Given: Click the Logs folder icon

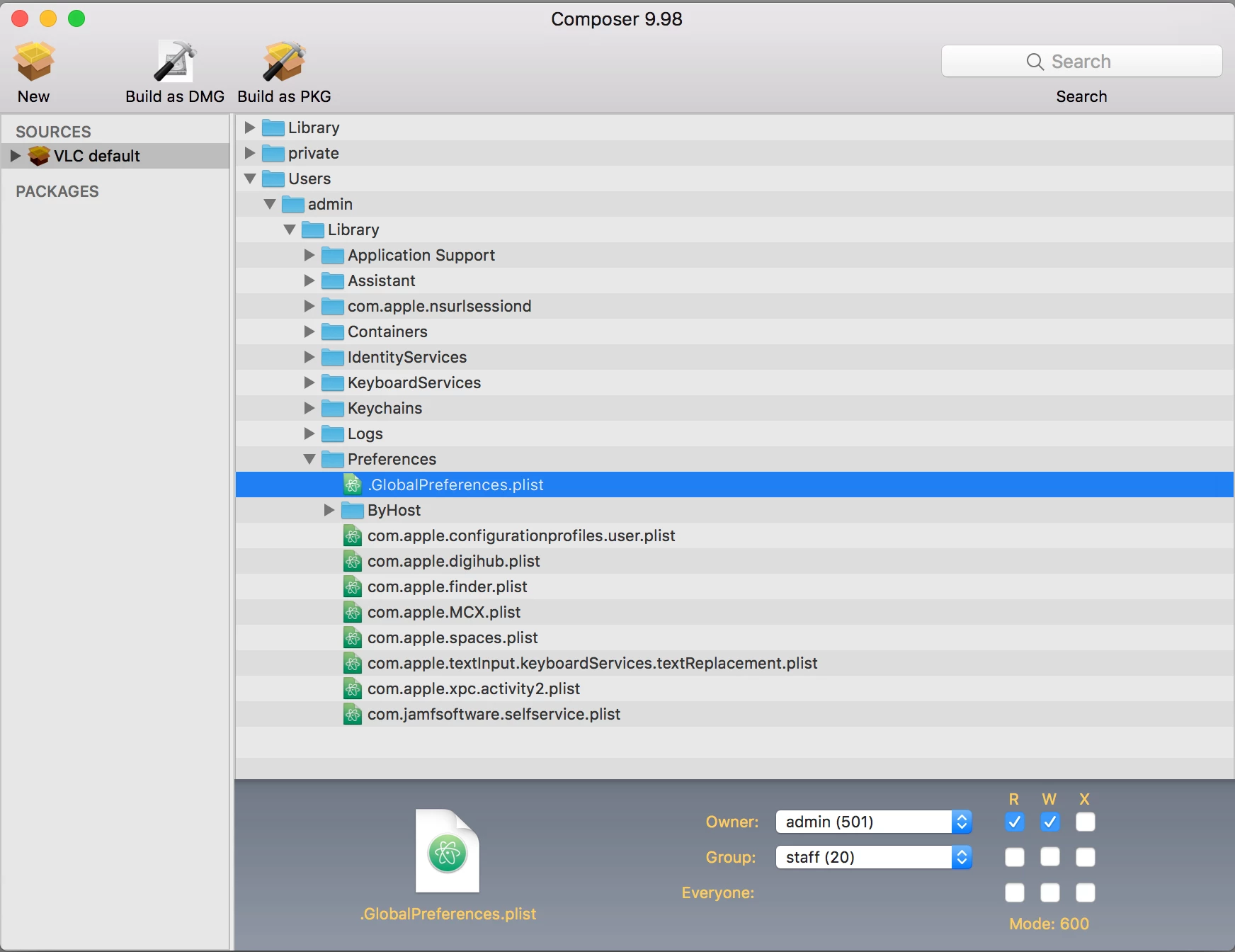Looking at the screenshot, I should (x=333, y=434).
